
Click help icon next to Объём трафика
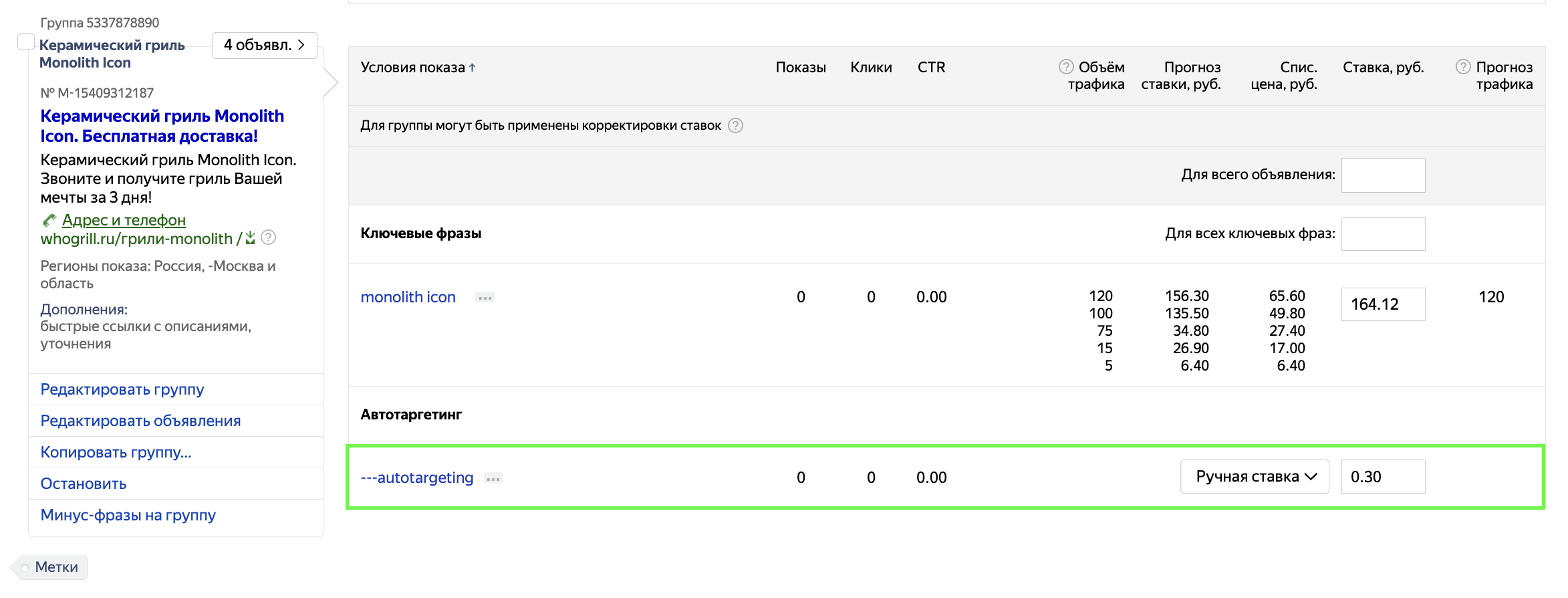[x=1066, y=67]
